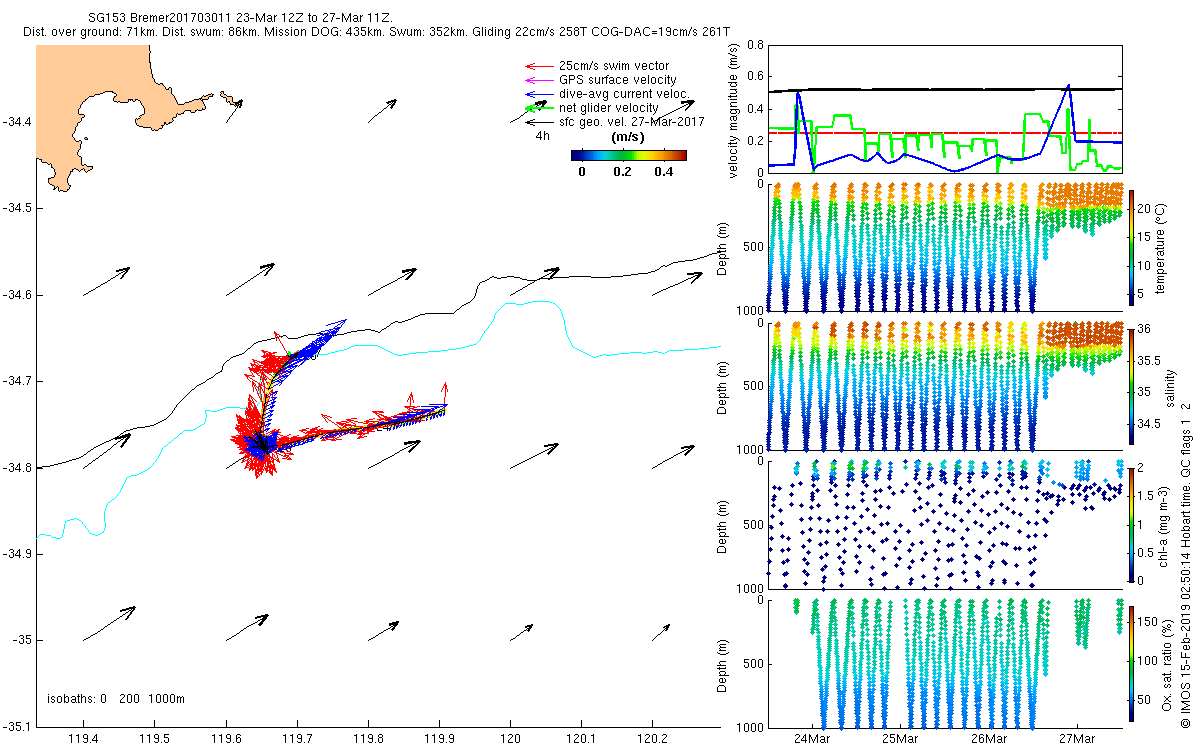Screen dimensions: 1200x750
Task: Click the velocity magnitude (m/s) axis label
Action: click(735, 110)
